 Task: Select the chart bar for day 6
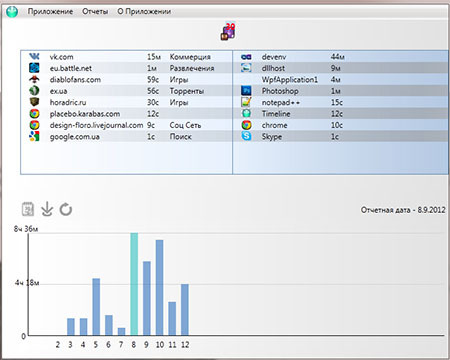tap(109, 325)
